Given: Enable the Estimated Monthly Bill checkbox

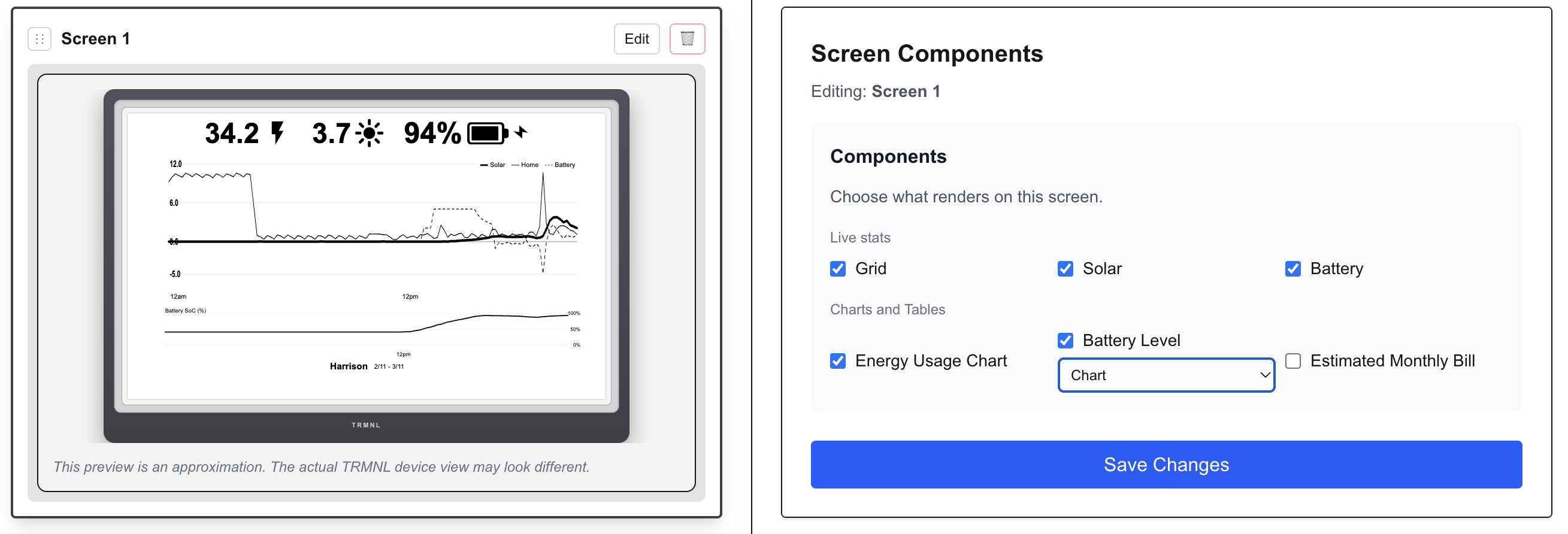Looking at the screenshot, I should [1293, 360].
